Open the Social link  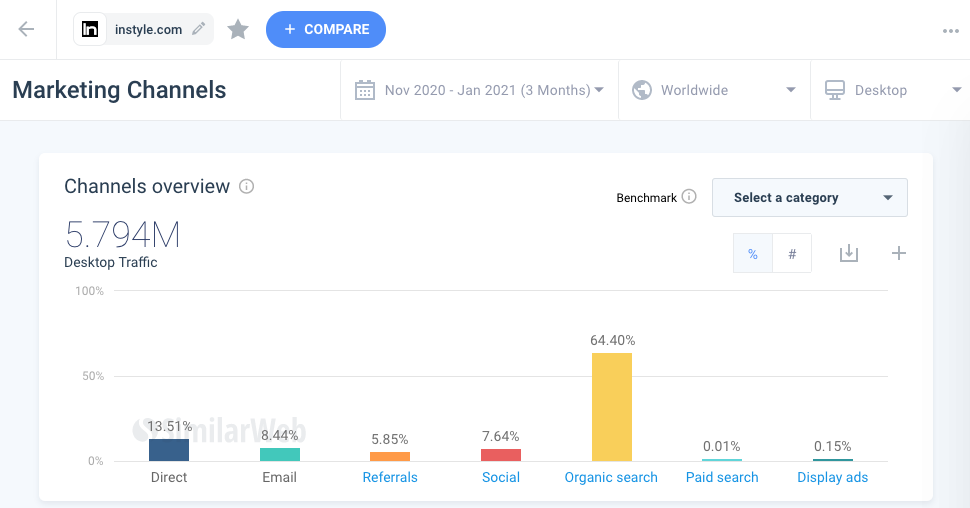501,477
